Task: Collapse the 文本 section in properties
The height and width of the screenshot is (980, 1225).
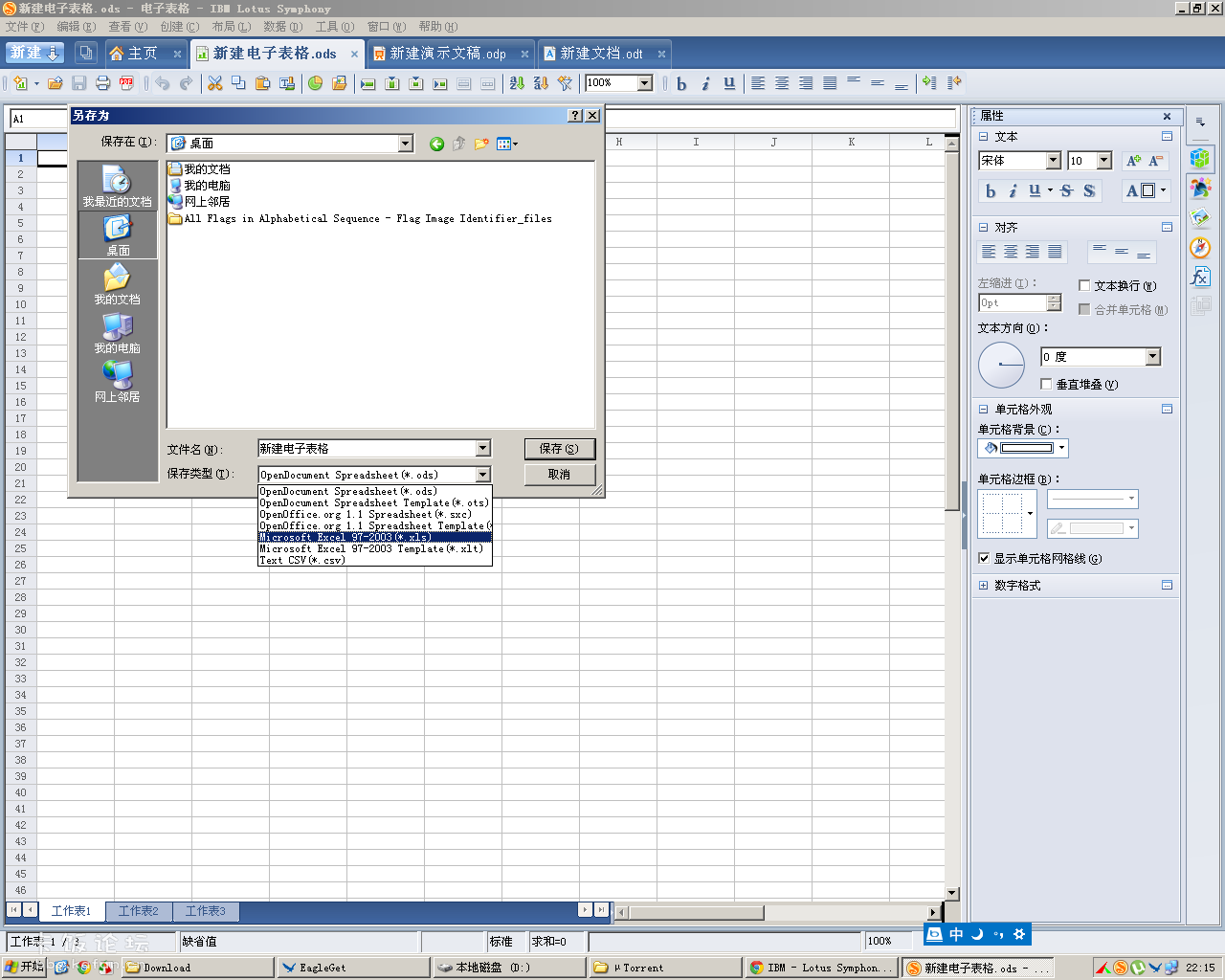Action: (x=984, y=137)
